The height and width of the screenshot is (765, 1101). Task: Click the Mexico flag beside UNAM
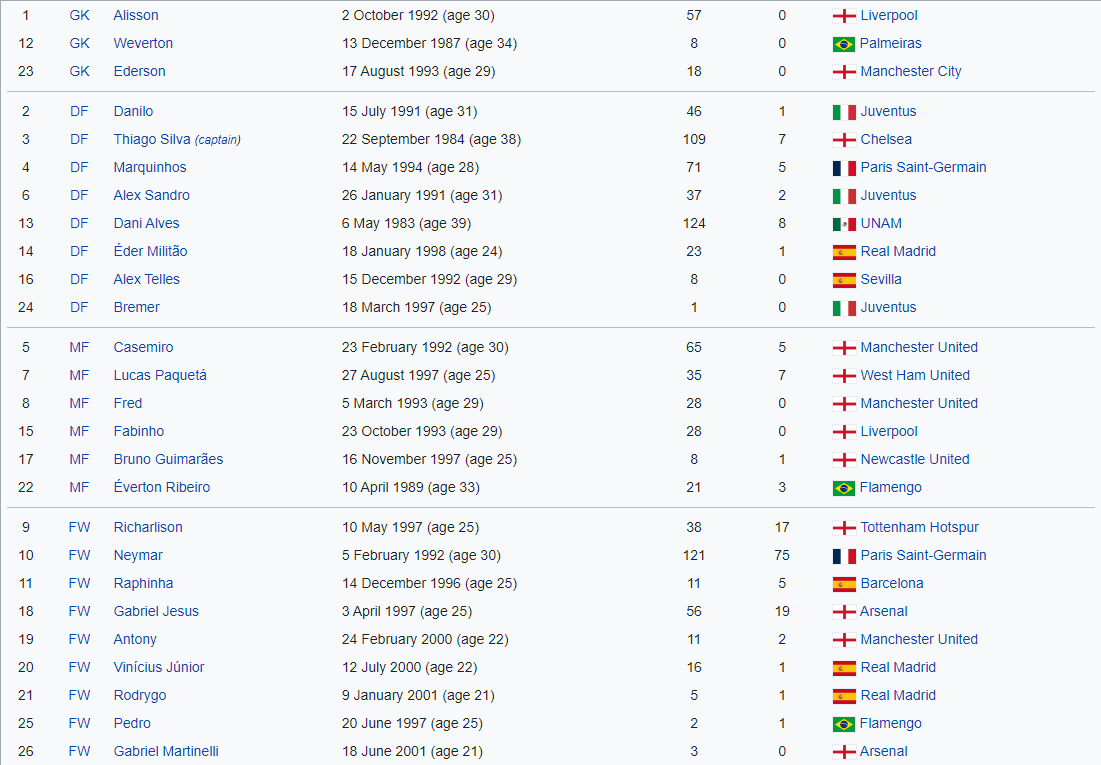tap(844, 224)
